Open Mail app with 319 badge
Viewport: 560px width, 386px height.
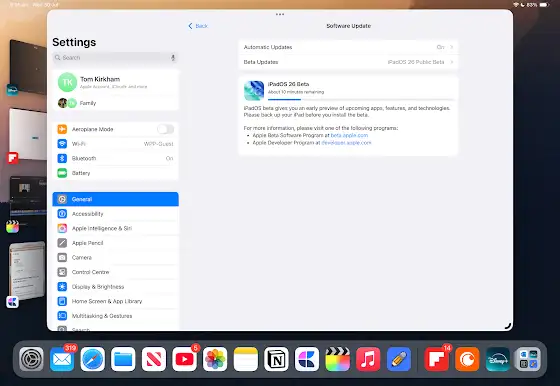click(62, 359)
